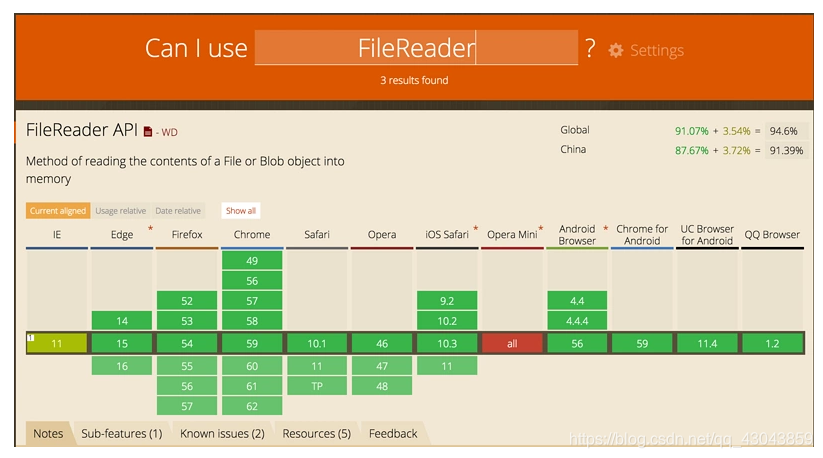Click the China usage total 91.39%

pyautogui.click(x=786, y=151)
